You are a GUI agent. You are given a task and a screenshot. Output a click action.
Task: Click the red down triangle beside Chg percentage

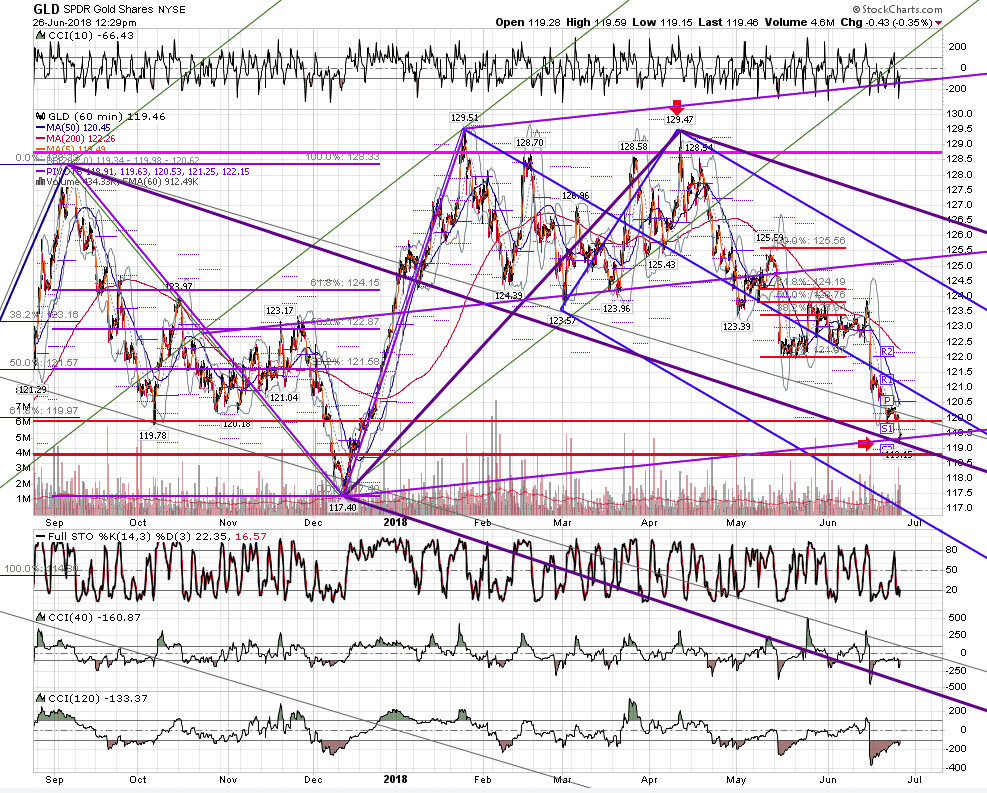[939, 23]
